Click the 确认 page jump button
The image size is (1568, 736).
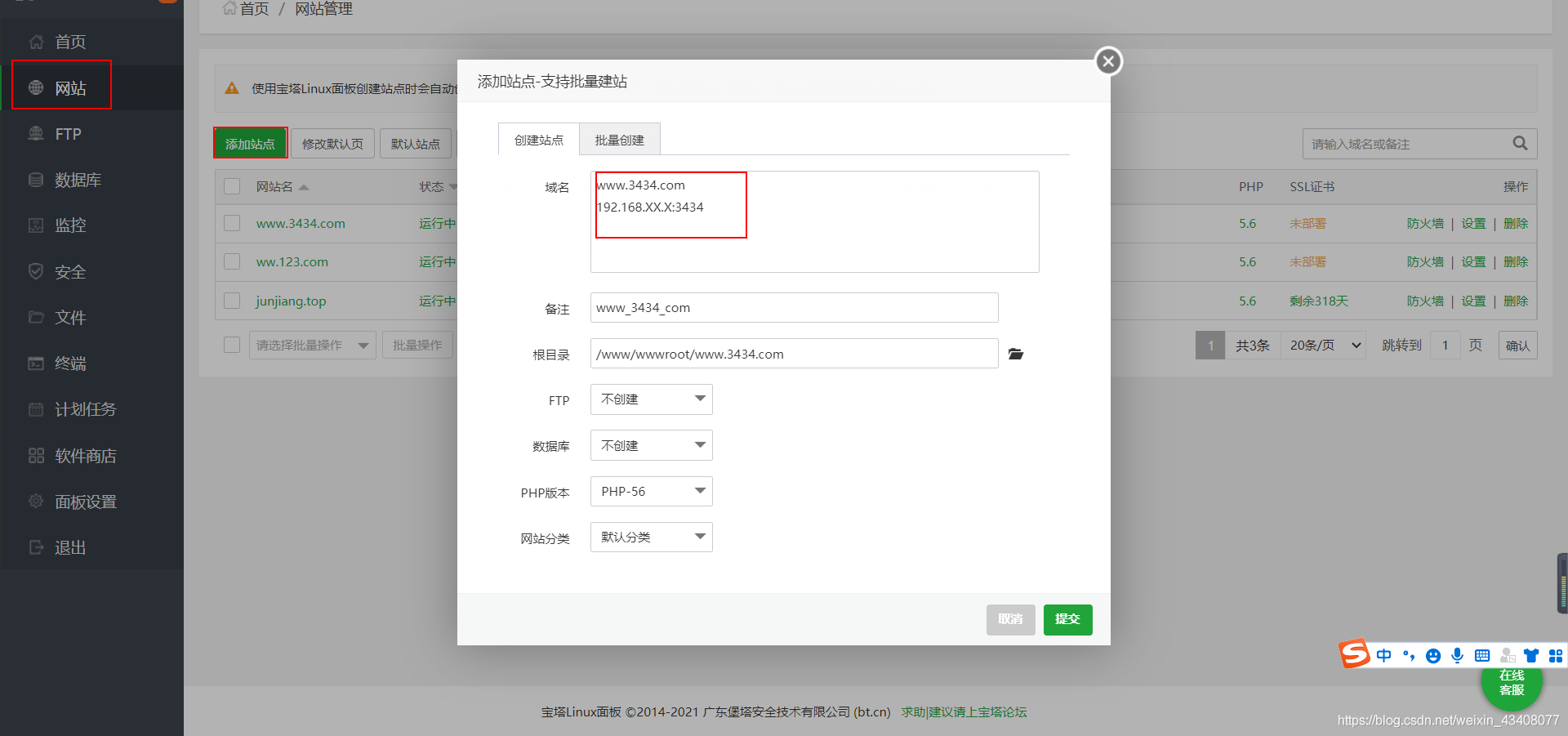(x=1517, y=345)
